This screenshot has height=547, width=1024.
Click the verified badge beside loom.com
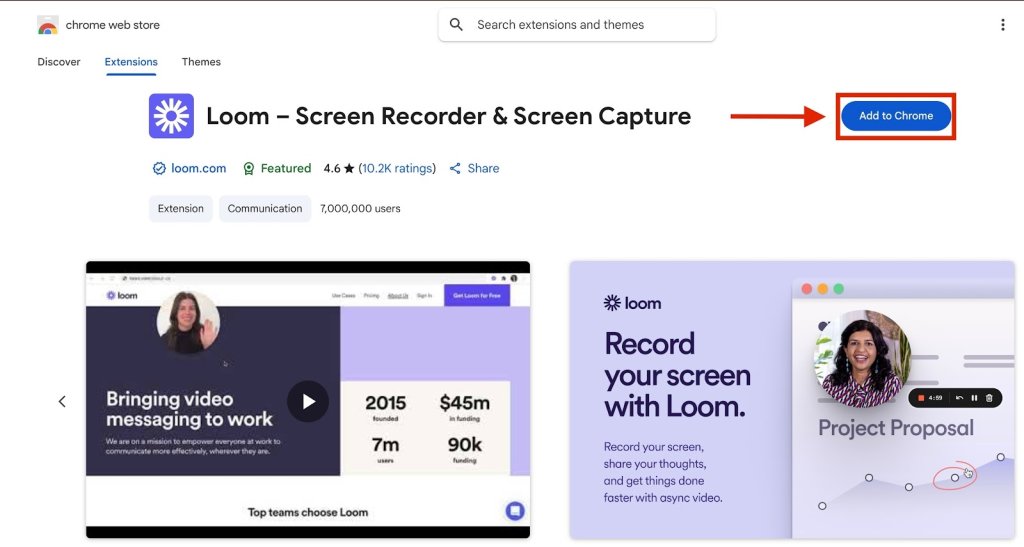click(x=159, y=168)
